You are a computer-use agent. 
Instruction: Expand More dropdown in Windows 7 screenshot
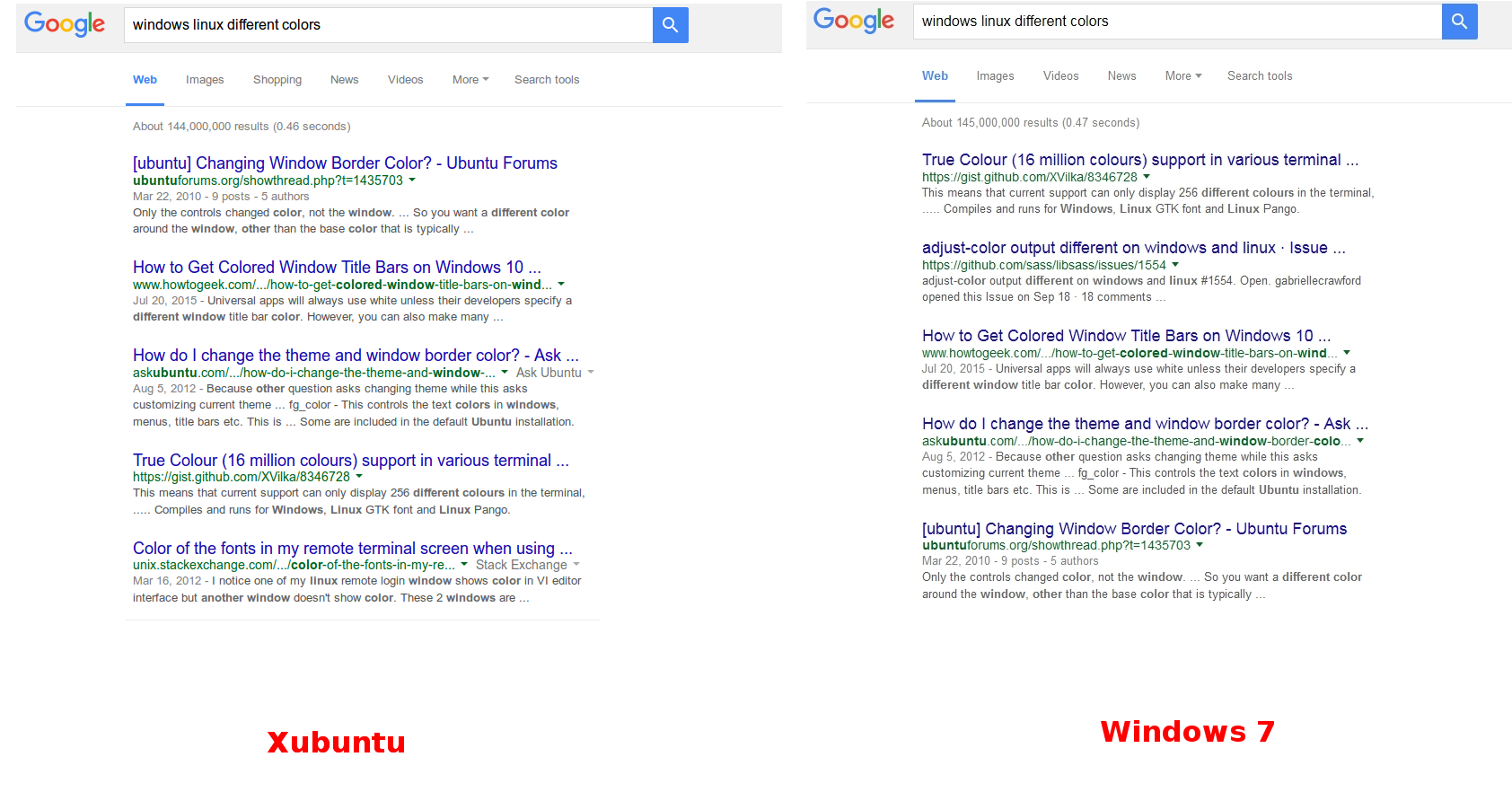click(x=1183, y=76)
